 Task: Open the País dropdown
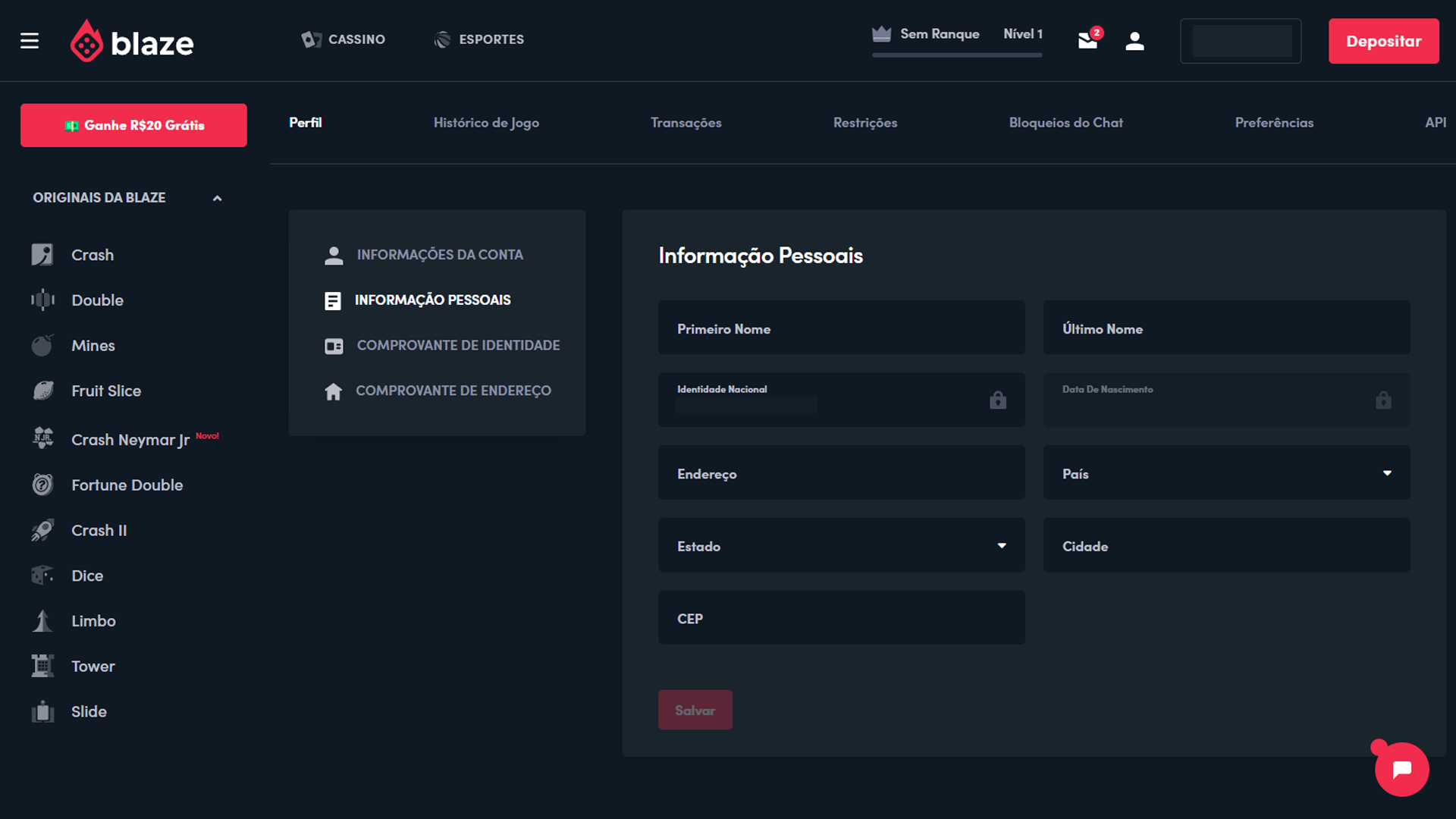click(1226, 473)
